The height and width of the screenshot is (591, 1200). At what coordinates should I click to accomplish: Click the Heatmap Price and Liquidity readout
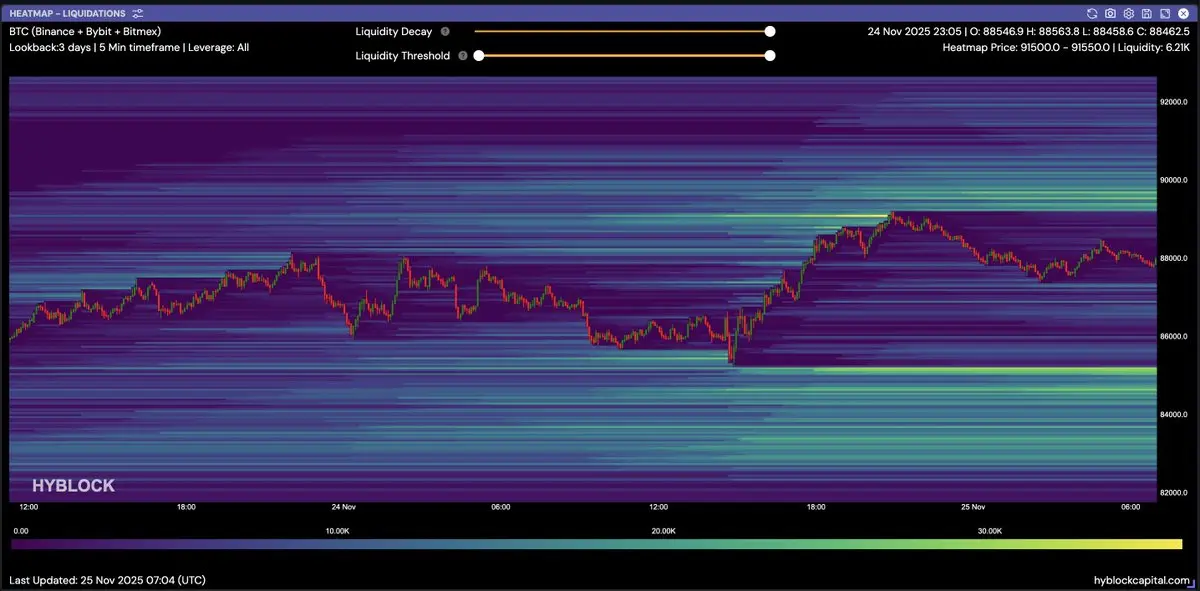[x=1066, y=47]
